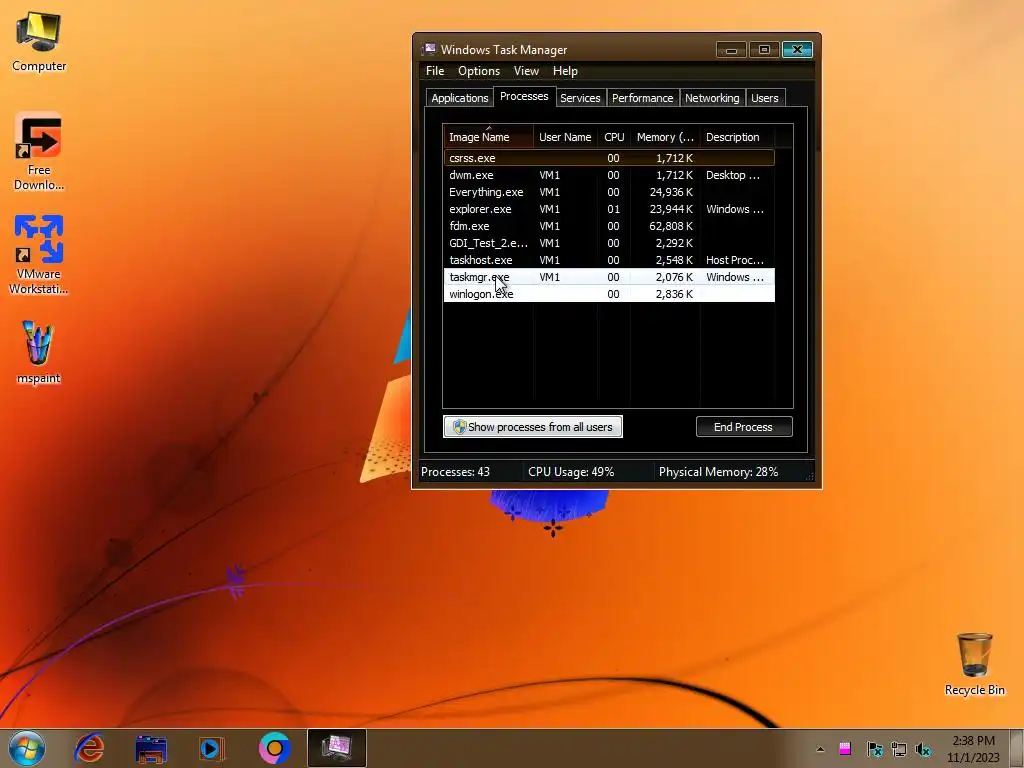Screen dimensions: 1024x768
Task: Click the Task Manager taskbar button
Action: click(x=336, y=748)
